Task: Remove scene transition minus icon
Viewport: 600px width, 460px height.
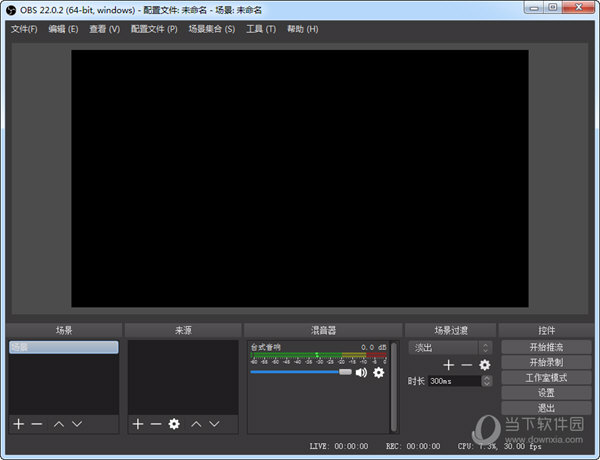Action: point(466,365)
